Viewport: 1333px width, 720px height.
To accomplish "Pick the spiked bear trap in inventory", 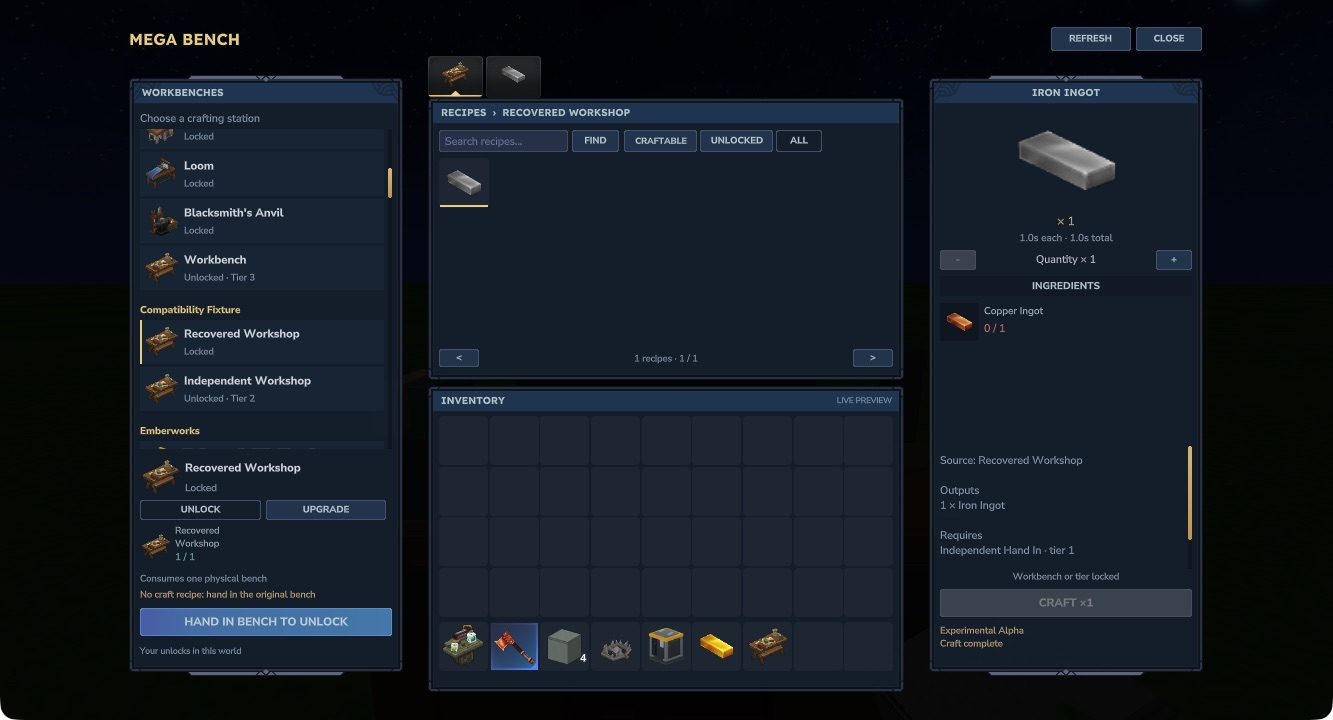I will click(615, 646).
